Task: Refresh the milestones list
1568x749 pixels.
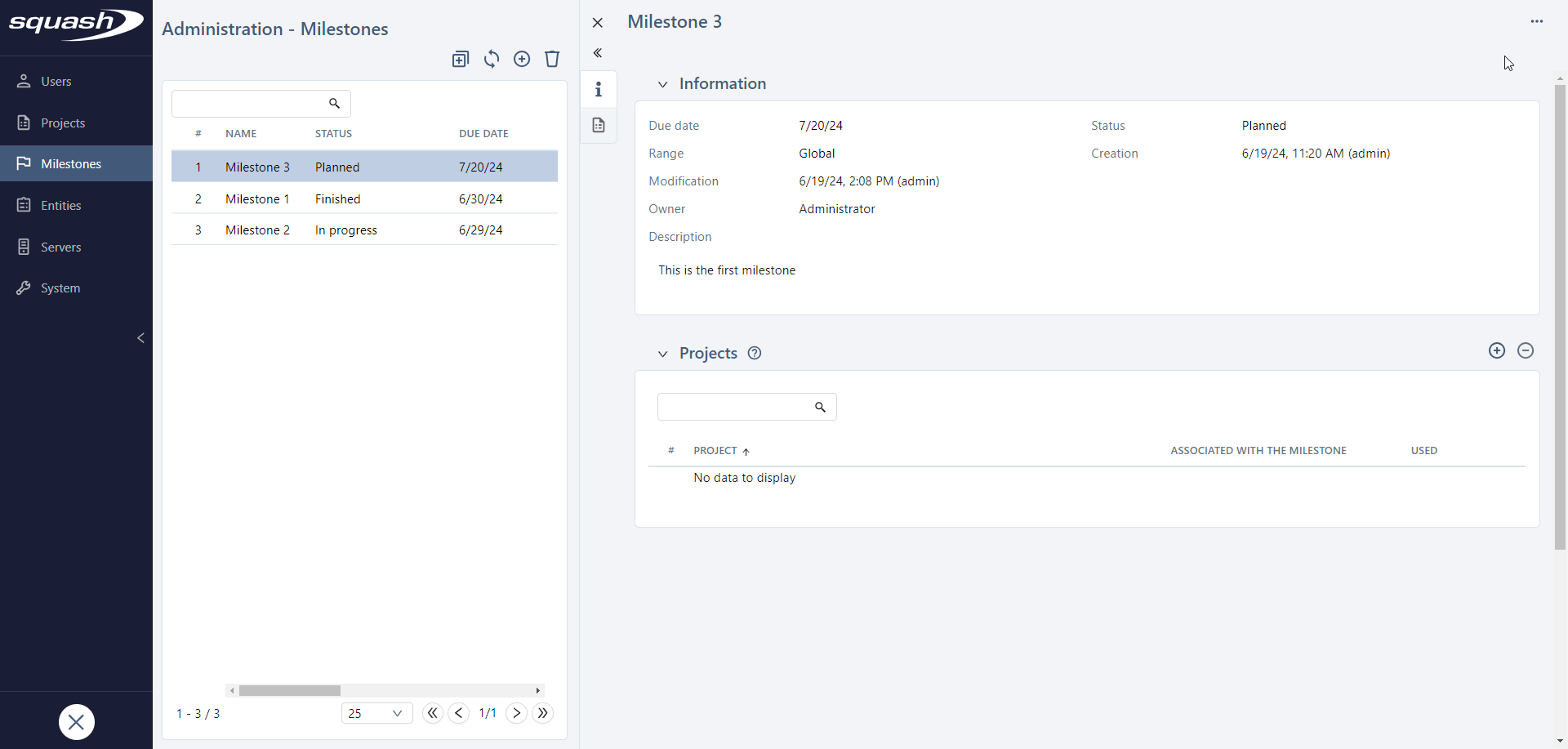Action: (492, 59)
